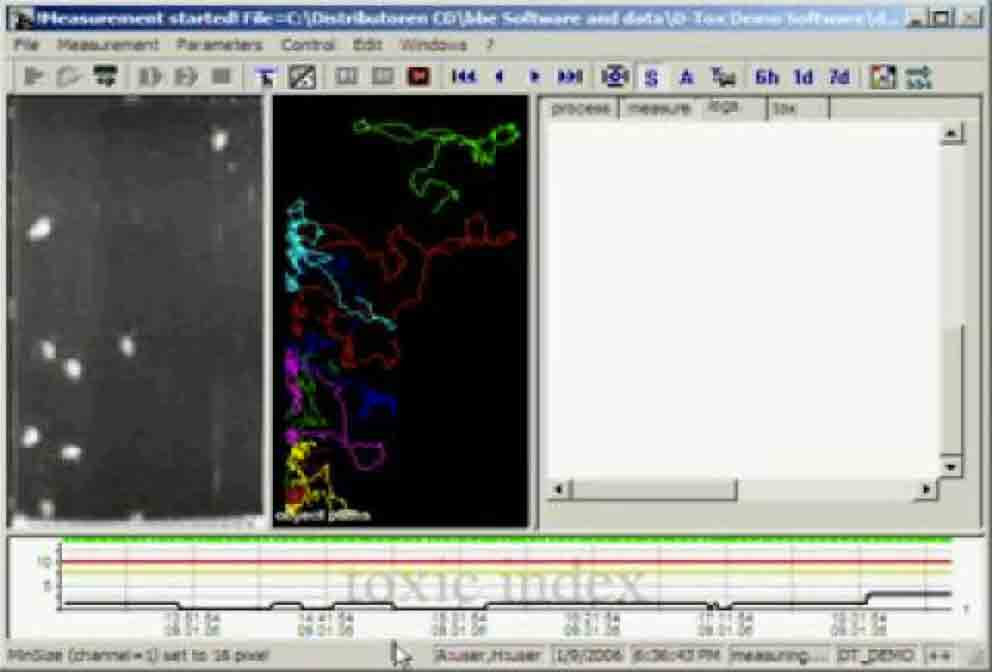This screenshot has width=992, height=672.
Task: Click the red alarm threshold line in chart
Action: click(506, 561)
